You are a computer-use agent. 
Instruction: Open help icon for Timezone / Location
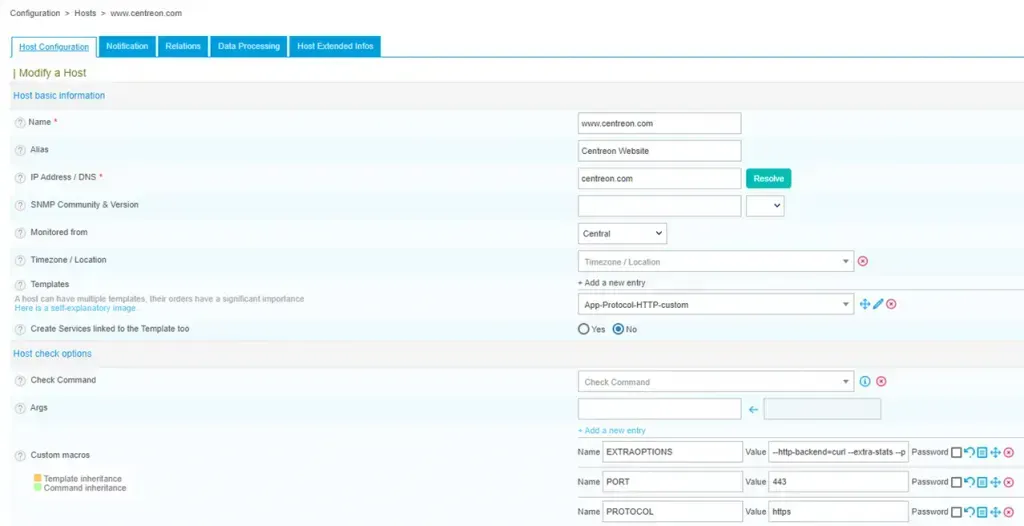coord(20,260)
